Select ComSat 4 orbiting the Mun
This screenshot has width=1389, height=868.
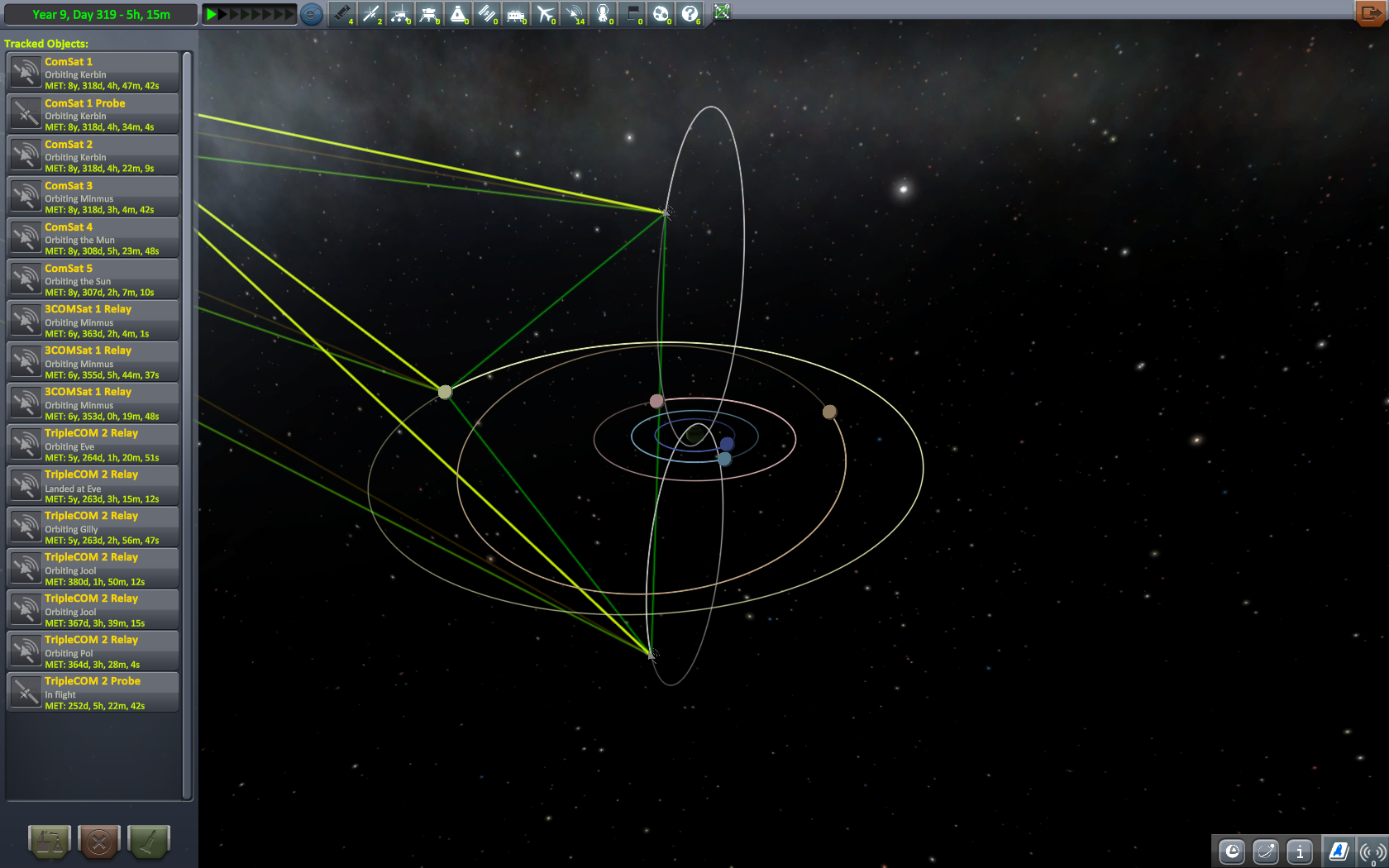(x=93, y=238)
